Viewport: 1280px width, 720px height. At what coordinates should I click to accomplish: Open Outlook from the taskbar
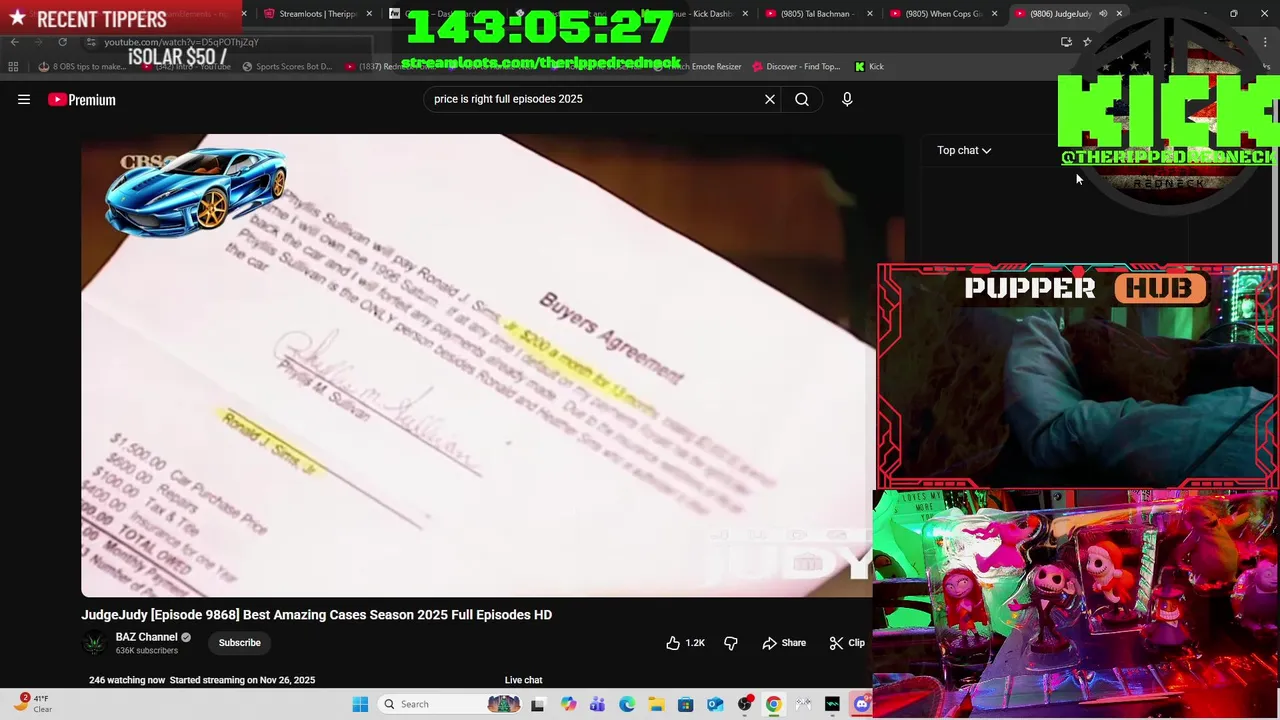click(x=715, y=704)
